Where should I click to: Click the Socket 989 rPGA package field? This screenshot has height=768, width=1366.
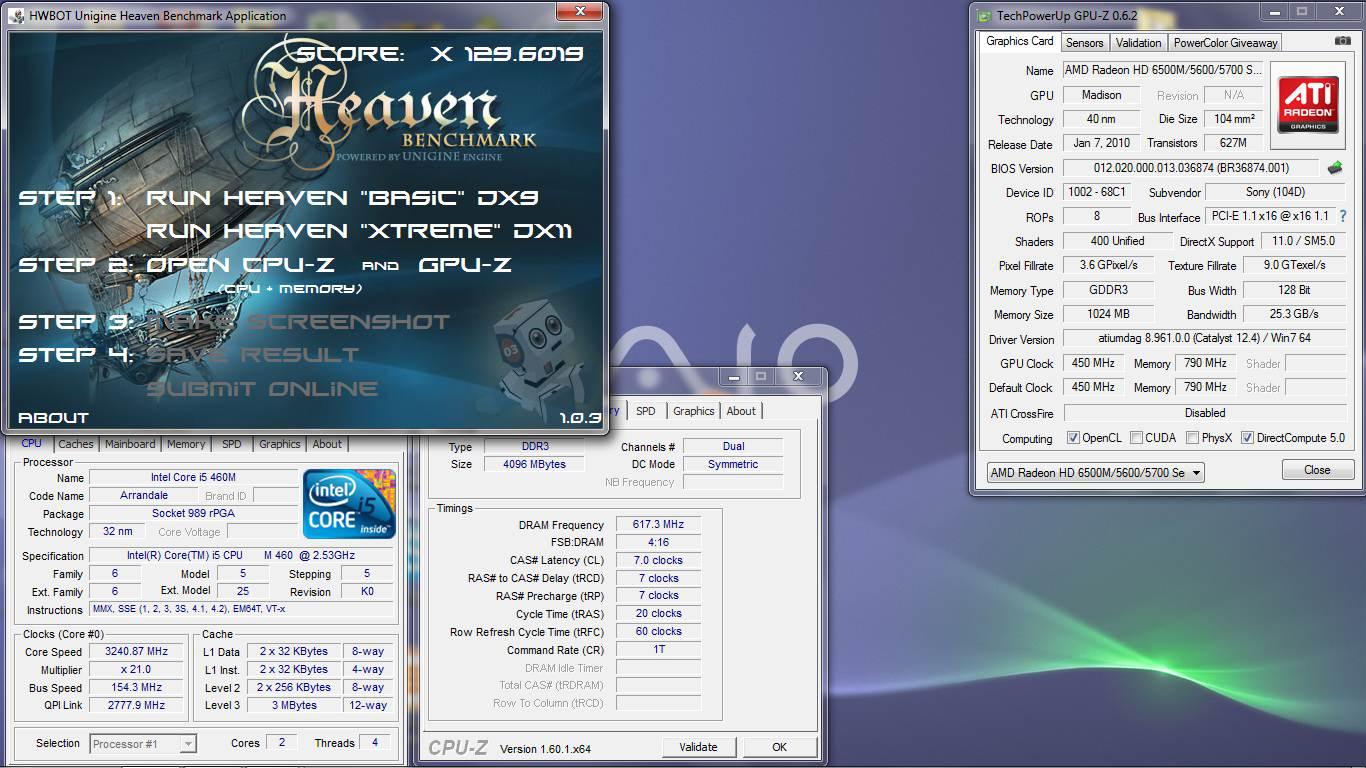tap(193, 514)
